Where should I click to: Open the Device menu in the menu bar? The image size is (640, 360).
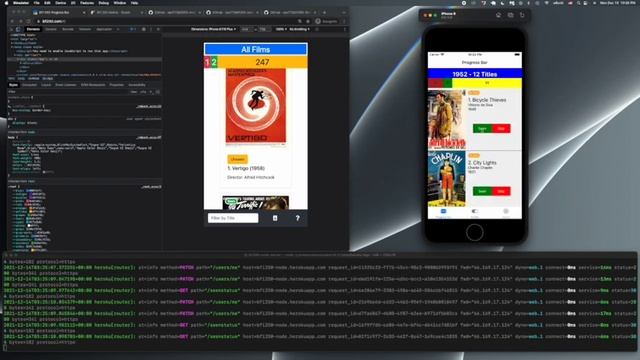pos(60,3)
